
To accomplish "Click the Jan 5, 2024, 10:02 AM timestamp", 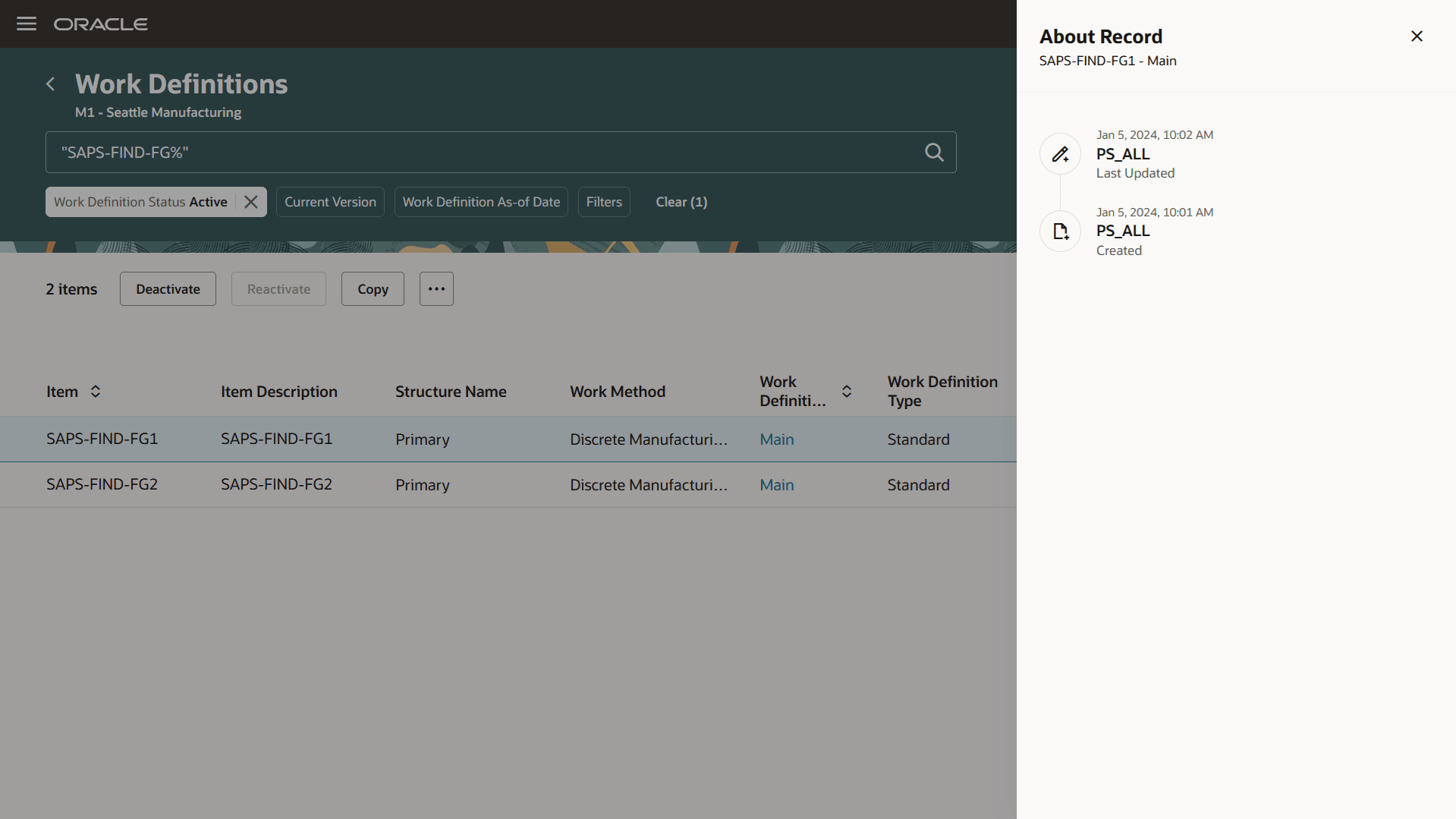I will pyautogui.click(x=1155, y=135).
